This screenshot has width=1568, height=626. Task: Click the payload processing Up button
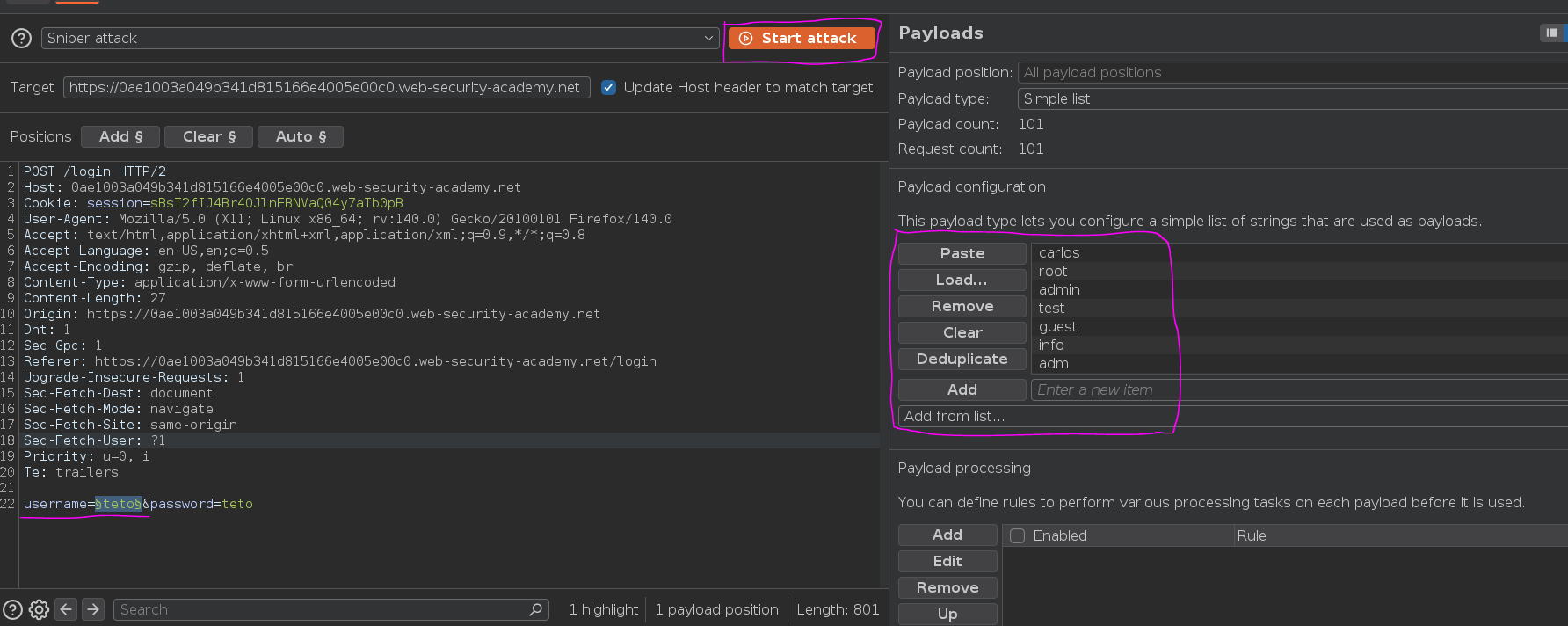click(x=947, y=614)
